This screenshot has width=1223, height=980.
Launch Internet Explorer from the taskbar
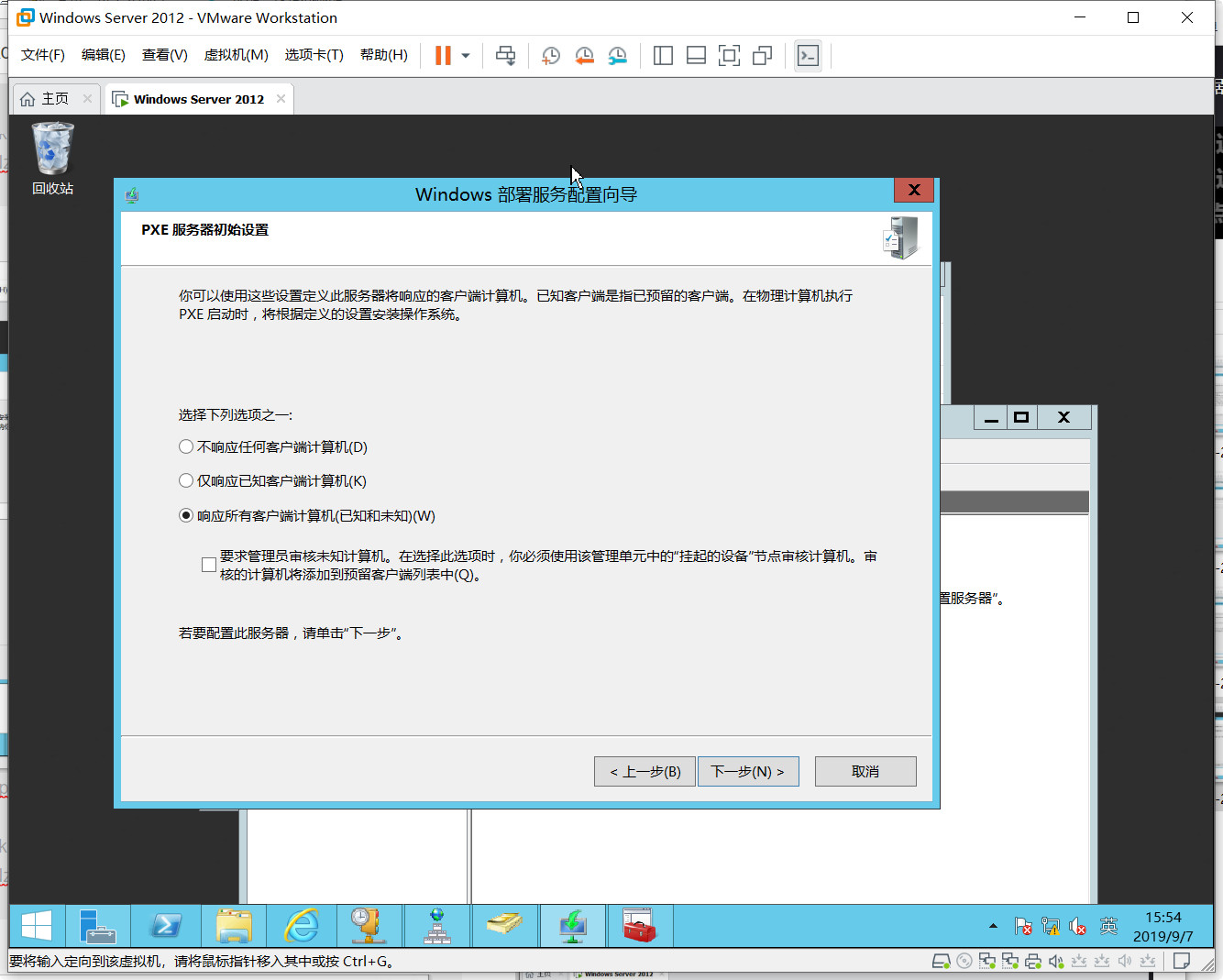click(302, 926)
